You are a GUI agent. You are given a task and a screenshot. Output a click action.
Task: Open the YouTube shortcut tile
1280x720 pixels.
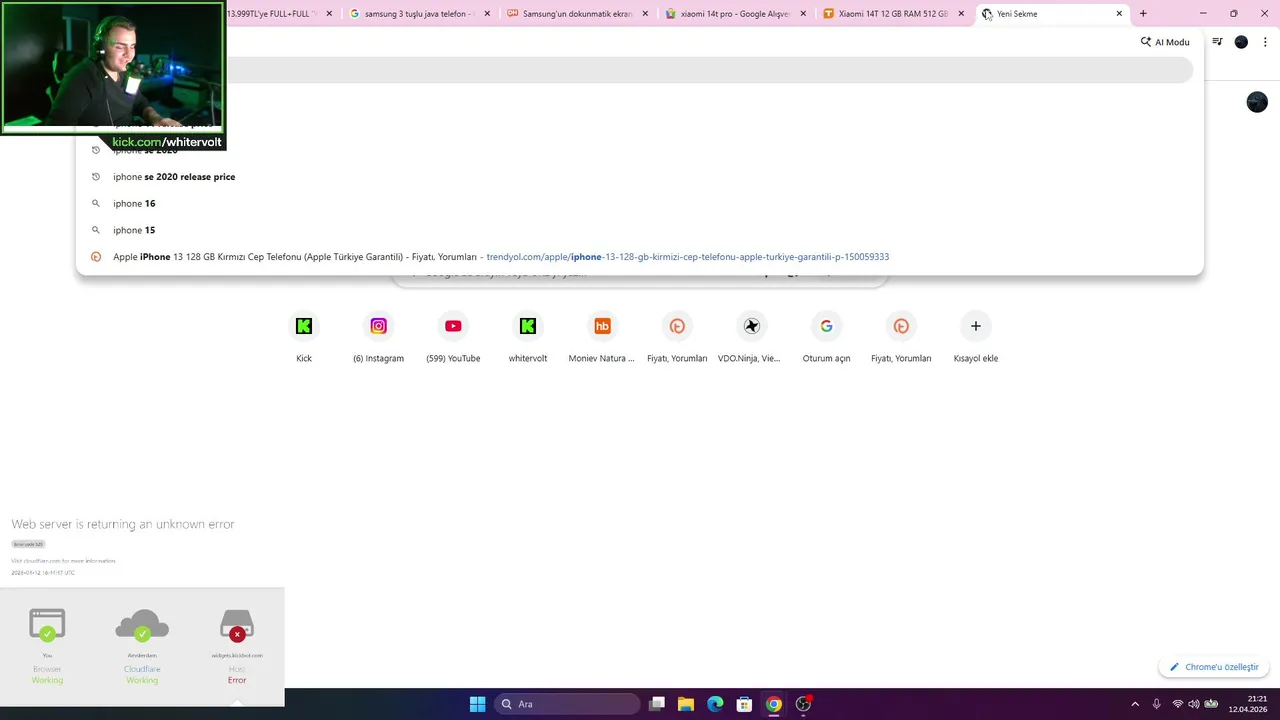point(453,338)
